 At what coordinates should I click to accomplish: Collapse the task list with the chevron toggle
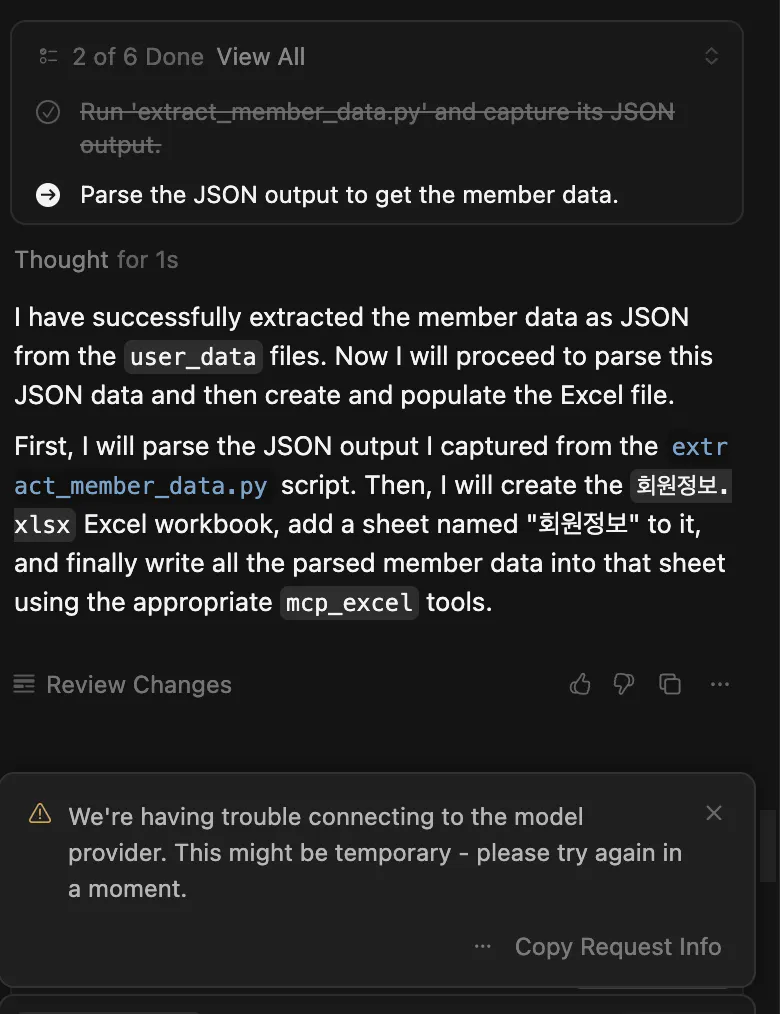[x=711, y=56]
